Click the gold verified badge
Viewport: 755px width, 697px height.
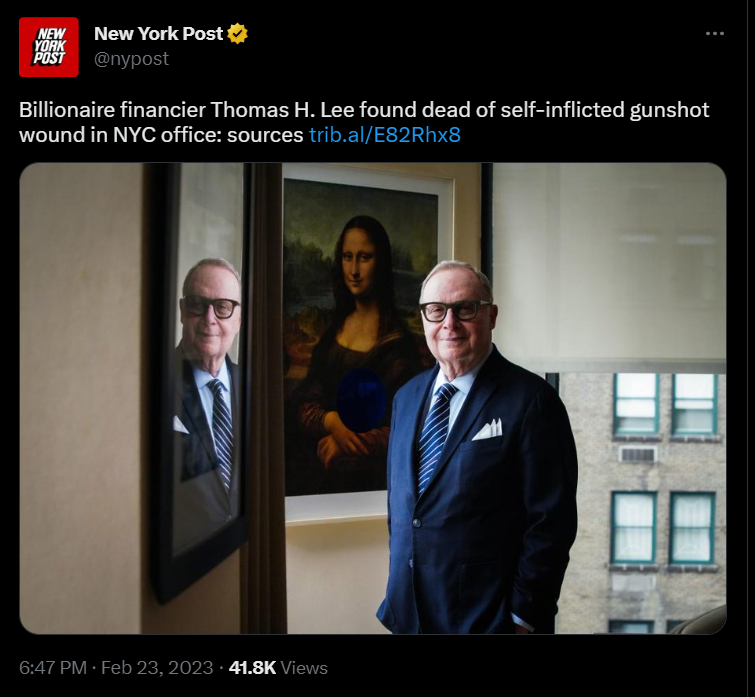click(x=237, y=34)
